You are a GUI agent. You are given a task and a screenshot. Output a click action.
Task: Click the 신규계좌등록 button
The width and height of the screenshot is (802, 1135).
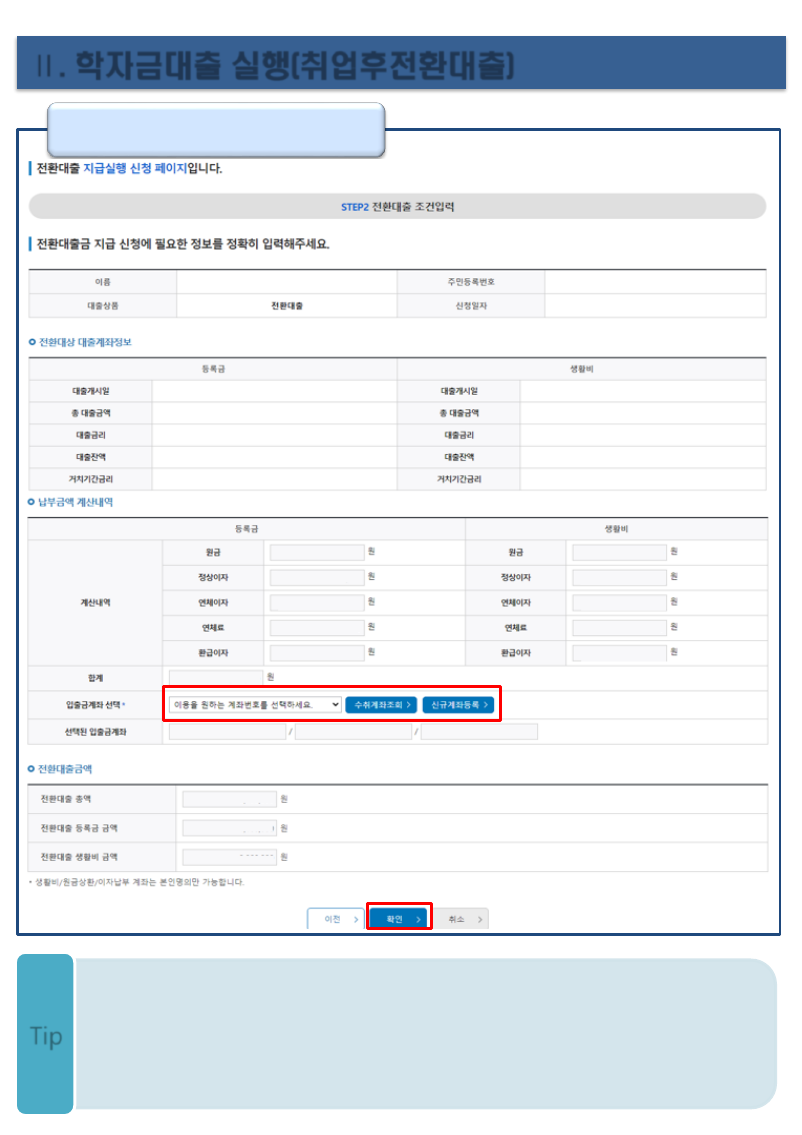tap(458, 705)
